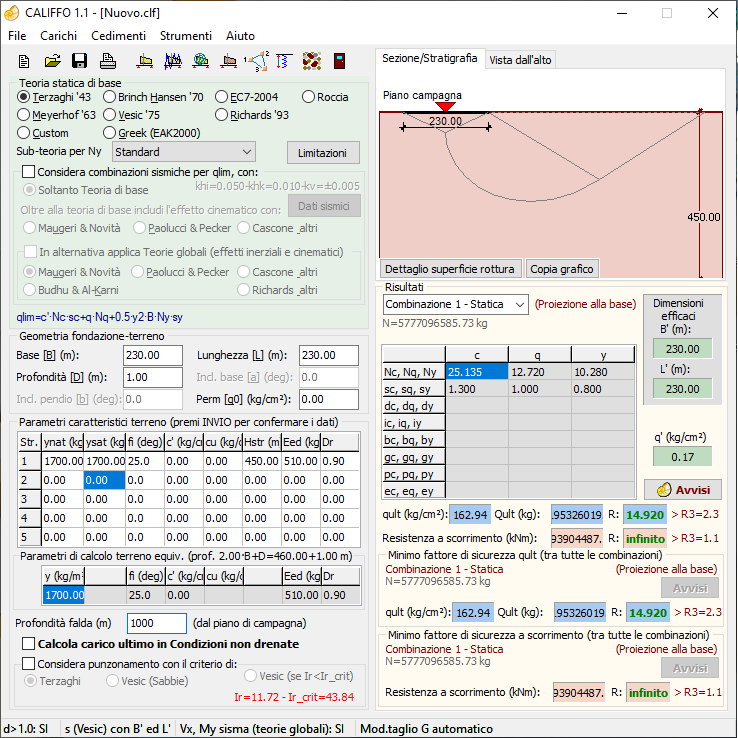Click Dettaglio superficie rottura button

point(450,269)
